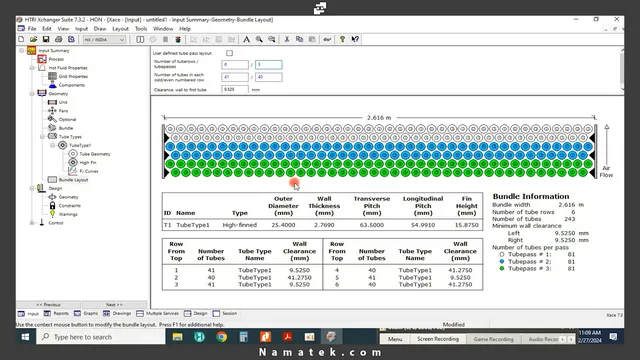The width and height of the screenshot is (640, 360).
Task: Click the clearance wall to first tube field
Action: point(235,89)
